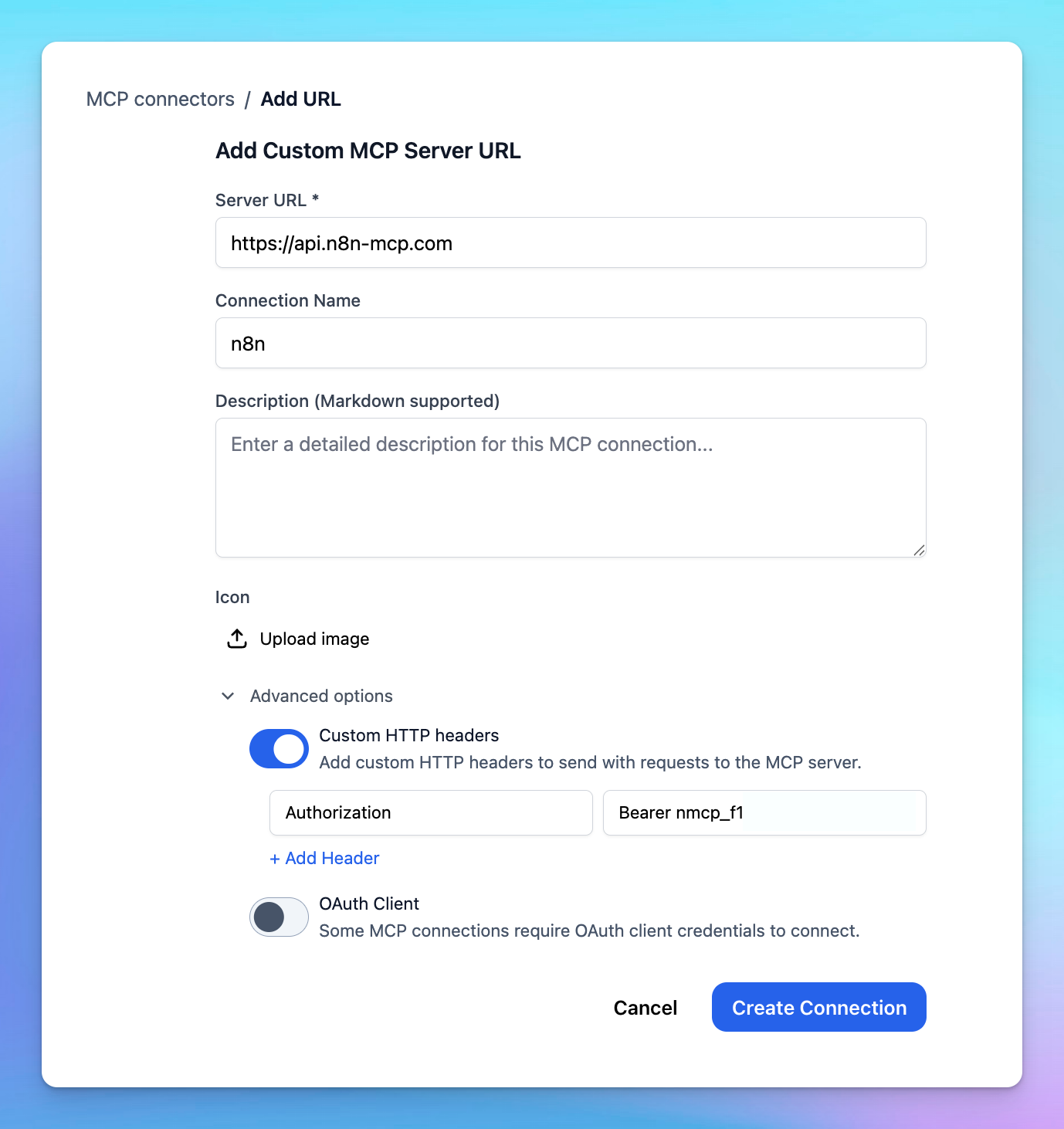
Task: Go back to MCP connectors breadcrumb
Action: click(161, 99)
